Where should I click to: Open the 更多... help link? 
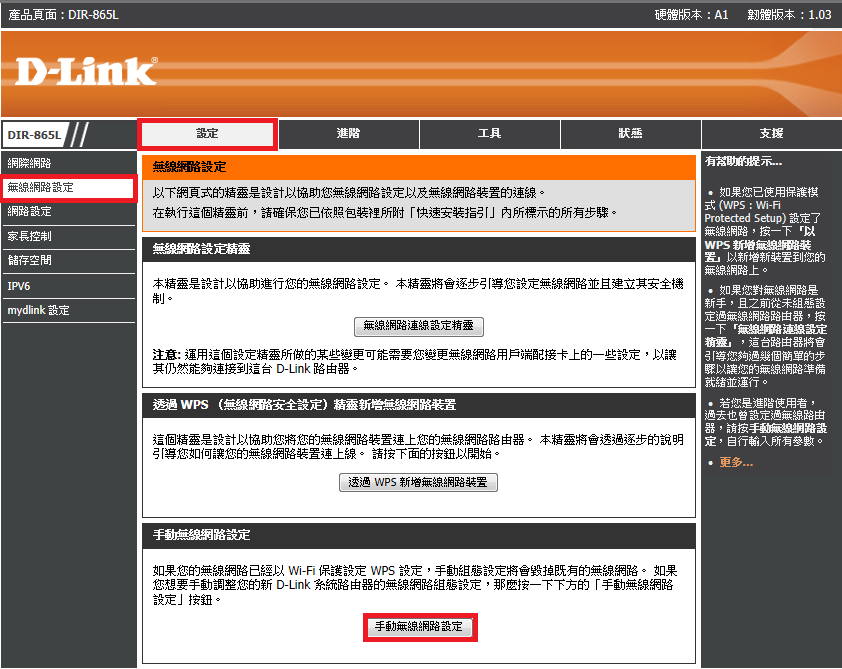click(736, 462)
